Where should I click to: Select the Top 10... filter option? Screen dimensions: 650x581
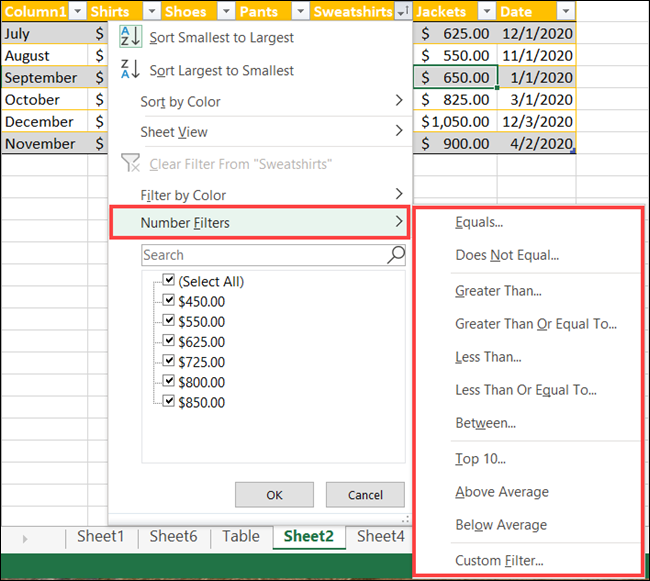click(x=480, y=459)
